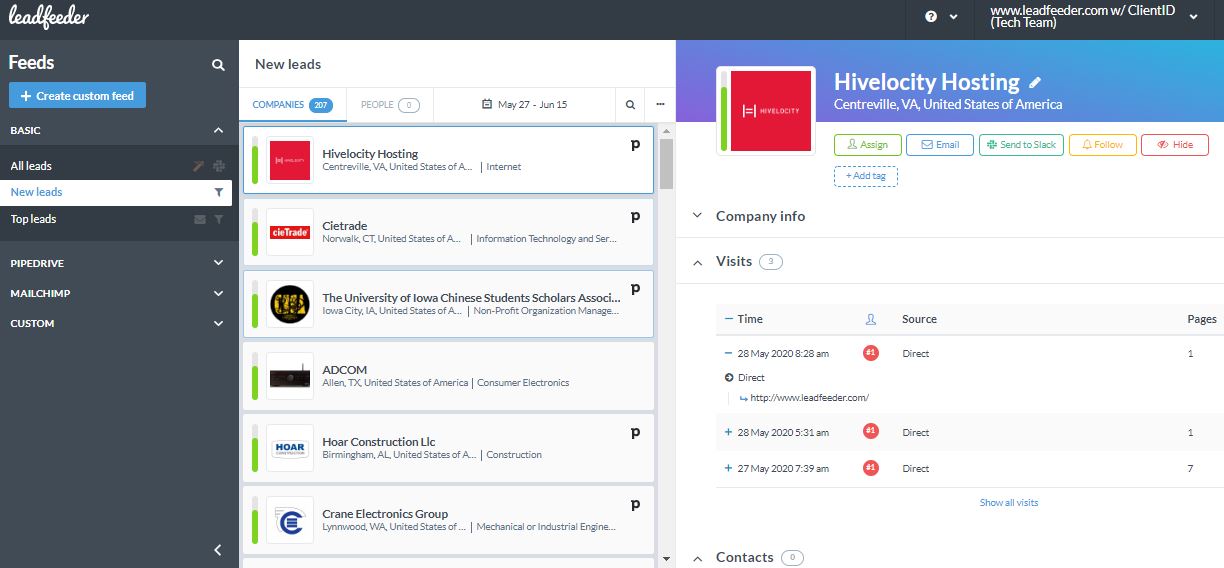Open the three-dot more options menu
1224x568 pixels.
[660, 104]
